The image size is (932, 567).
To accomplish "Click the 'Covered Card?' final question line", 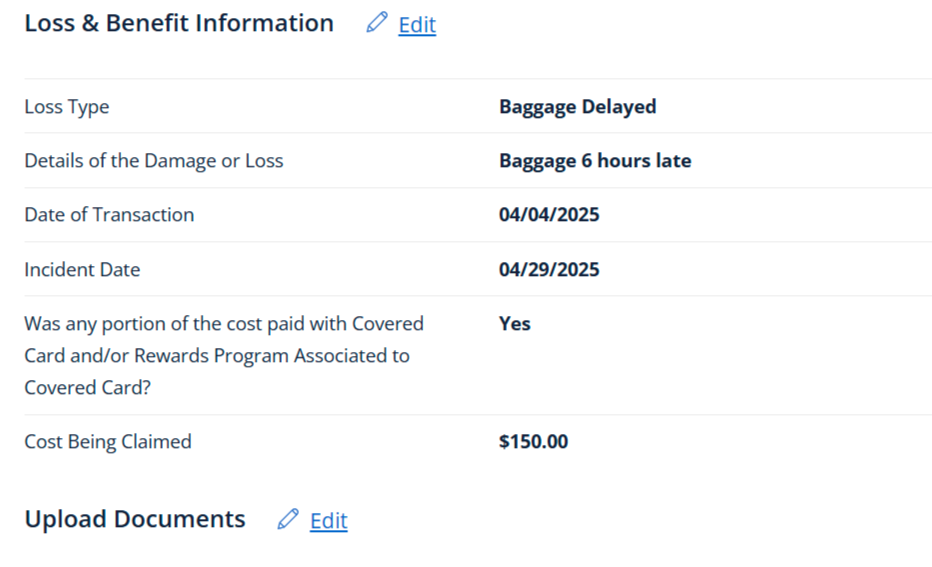I will 87,387.
